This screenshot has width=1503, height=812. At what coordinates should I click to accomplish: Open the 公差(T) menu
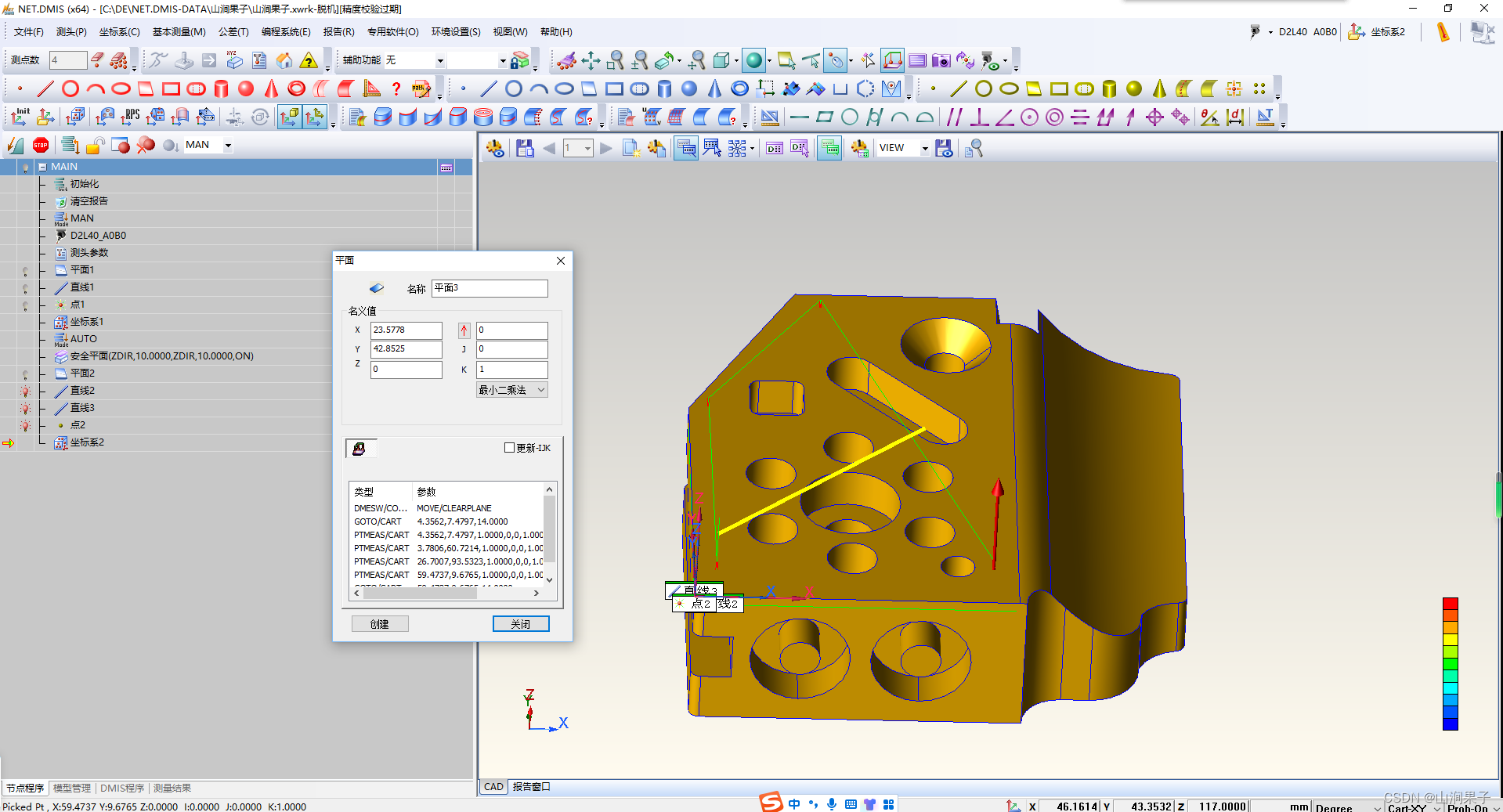[233, 32]
